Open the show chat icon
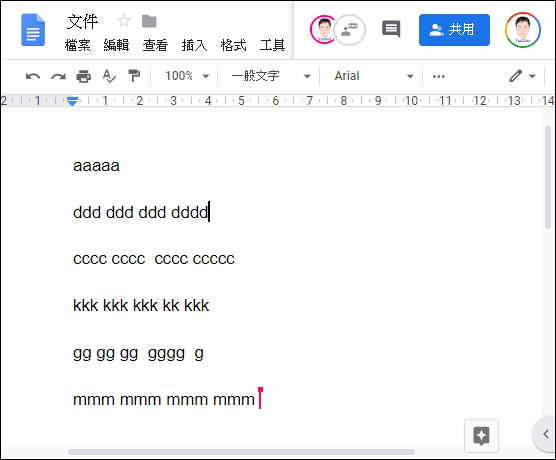This screenshot has height=460, width=556. (x=349, y=30)
